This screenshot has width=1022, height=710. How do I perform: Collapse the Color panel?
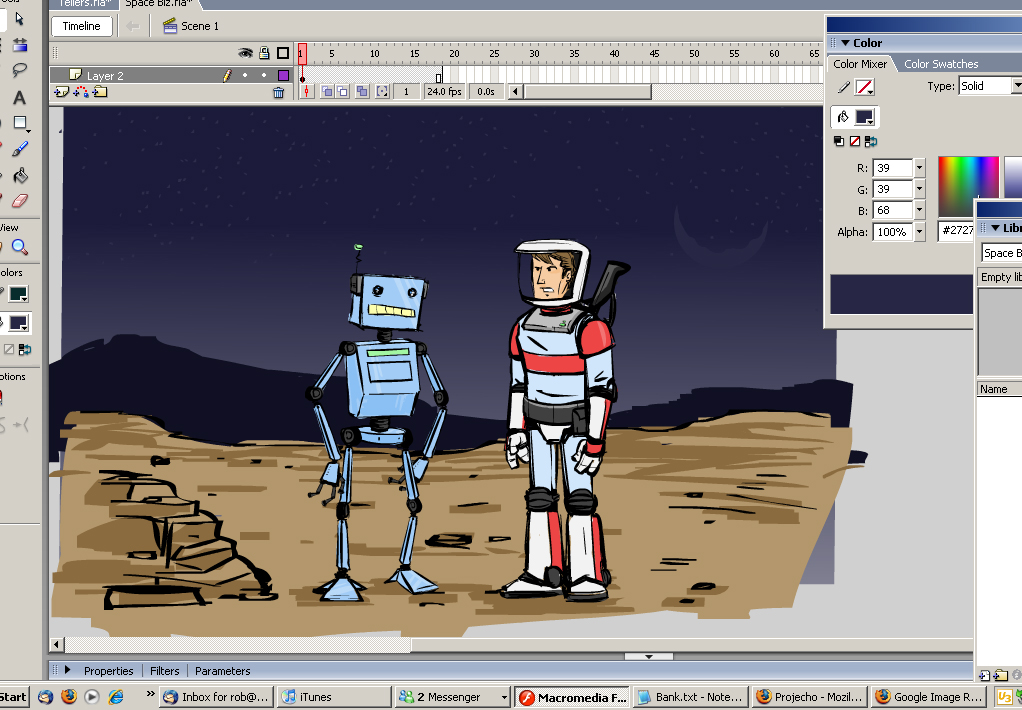[x=844, y=43]
